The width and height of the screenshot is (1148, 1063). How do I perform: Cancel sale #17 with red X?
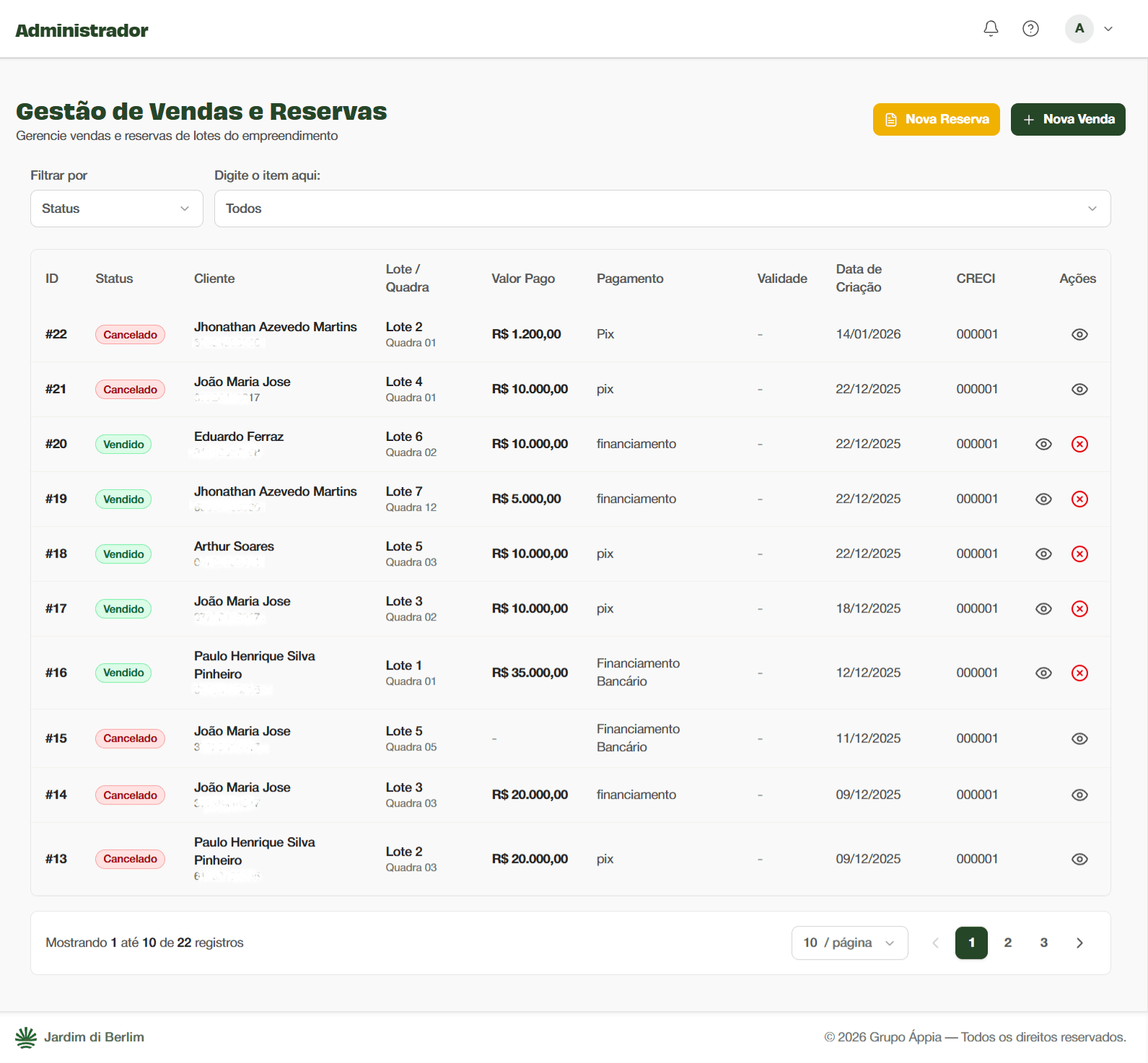(1079, 608)
